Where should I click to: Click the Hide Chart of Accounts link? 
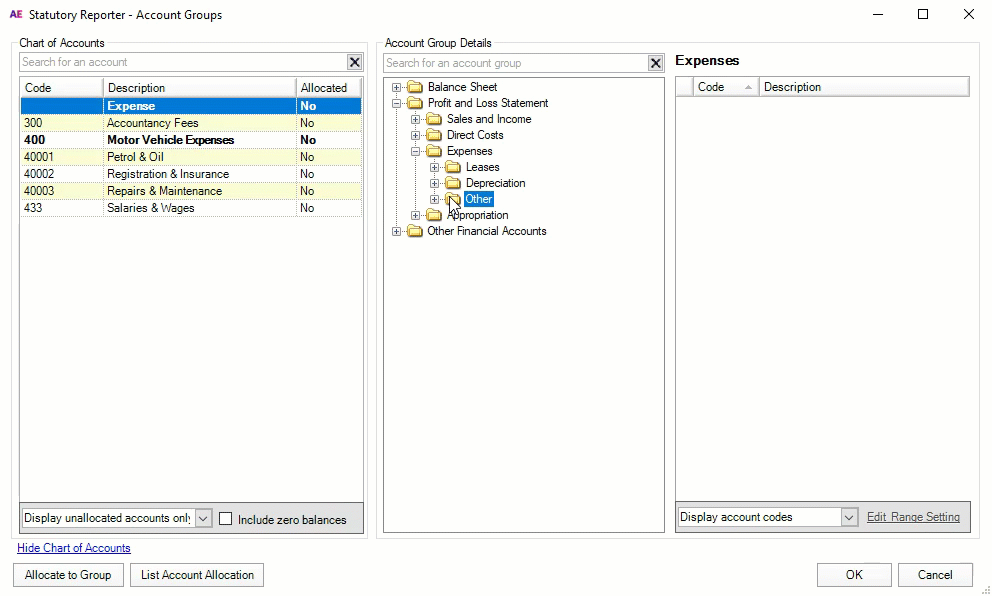tap(74, 548)
